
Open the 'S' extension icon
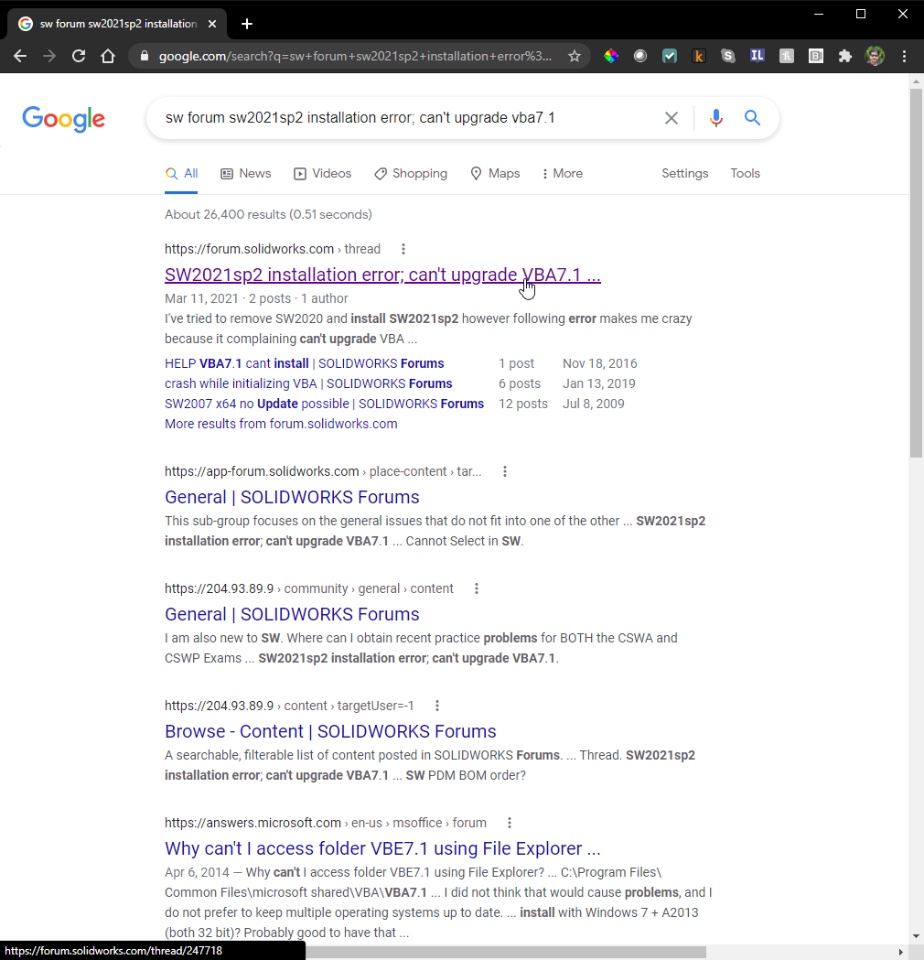[728, 56]
